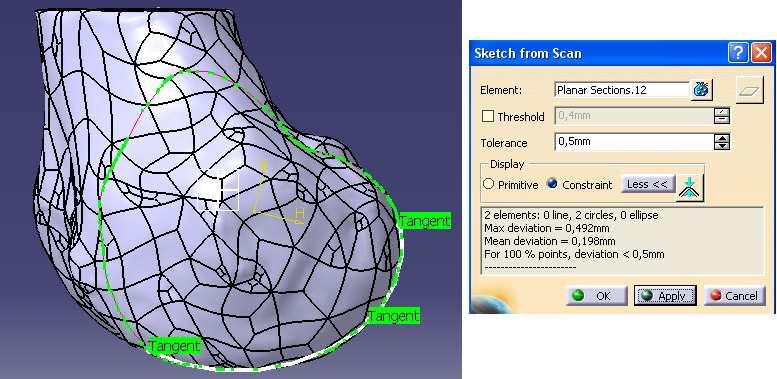
Task: Click the globe selection icon beside Element field
Action: point(701,90)
